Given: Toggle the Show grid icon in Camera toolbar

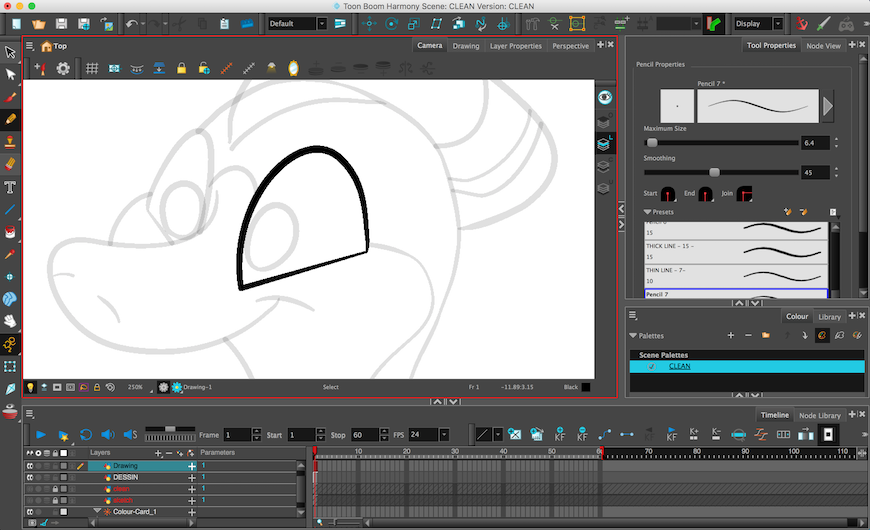Looking at the screenshot, I should 92,68.
